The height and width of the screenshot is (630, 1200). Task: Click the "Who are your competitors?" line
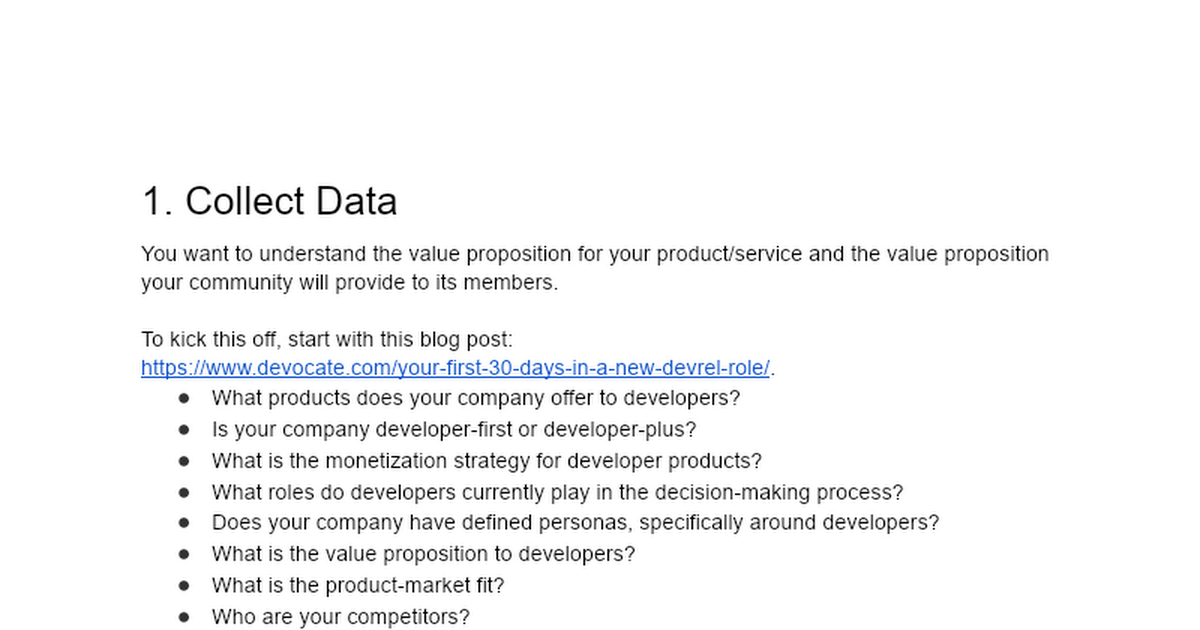340,617
